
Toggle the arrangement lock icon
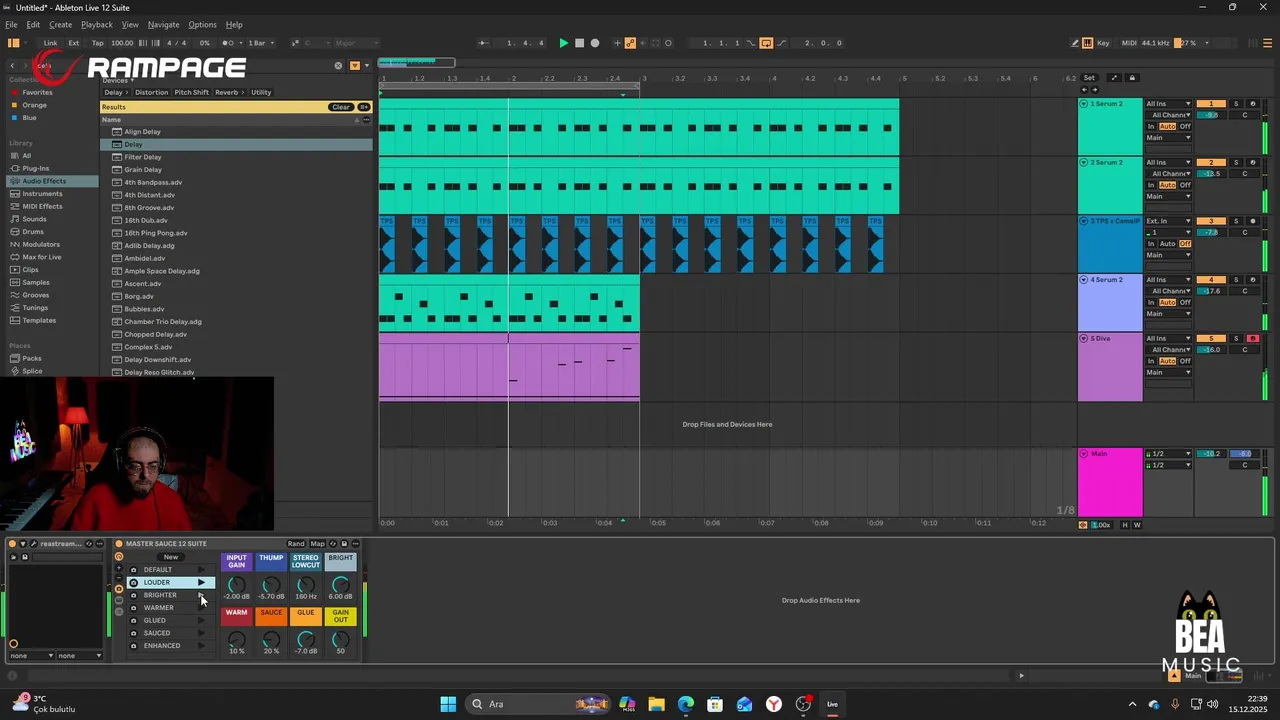tap(1132, 78)
